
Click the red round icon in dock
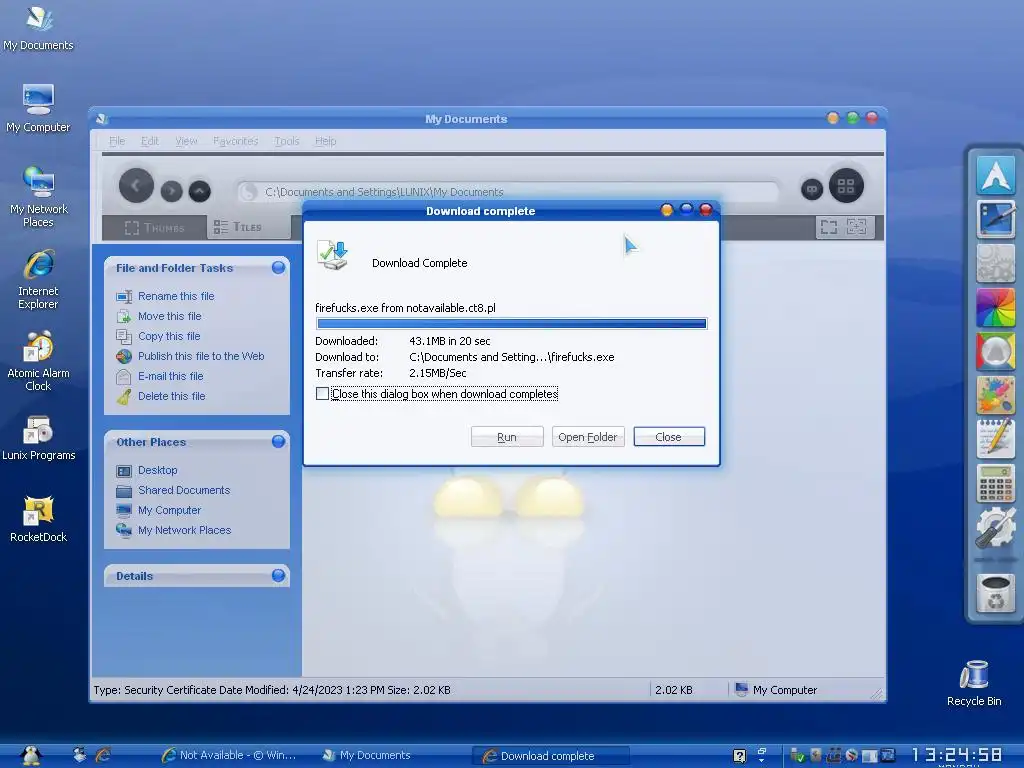[x=996, y=351]
